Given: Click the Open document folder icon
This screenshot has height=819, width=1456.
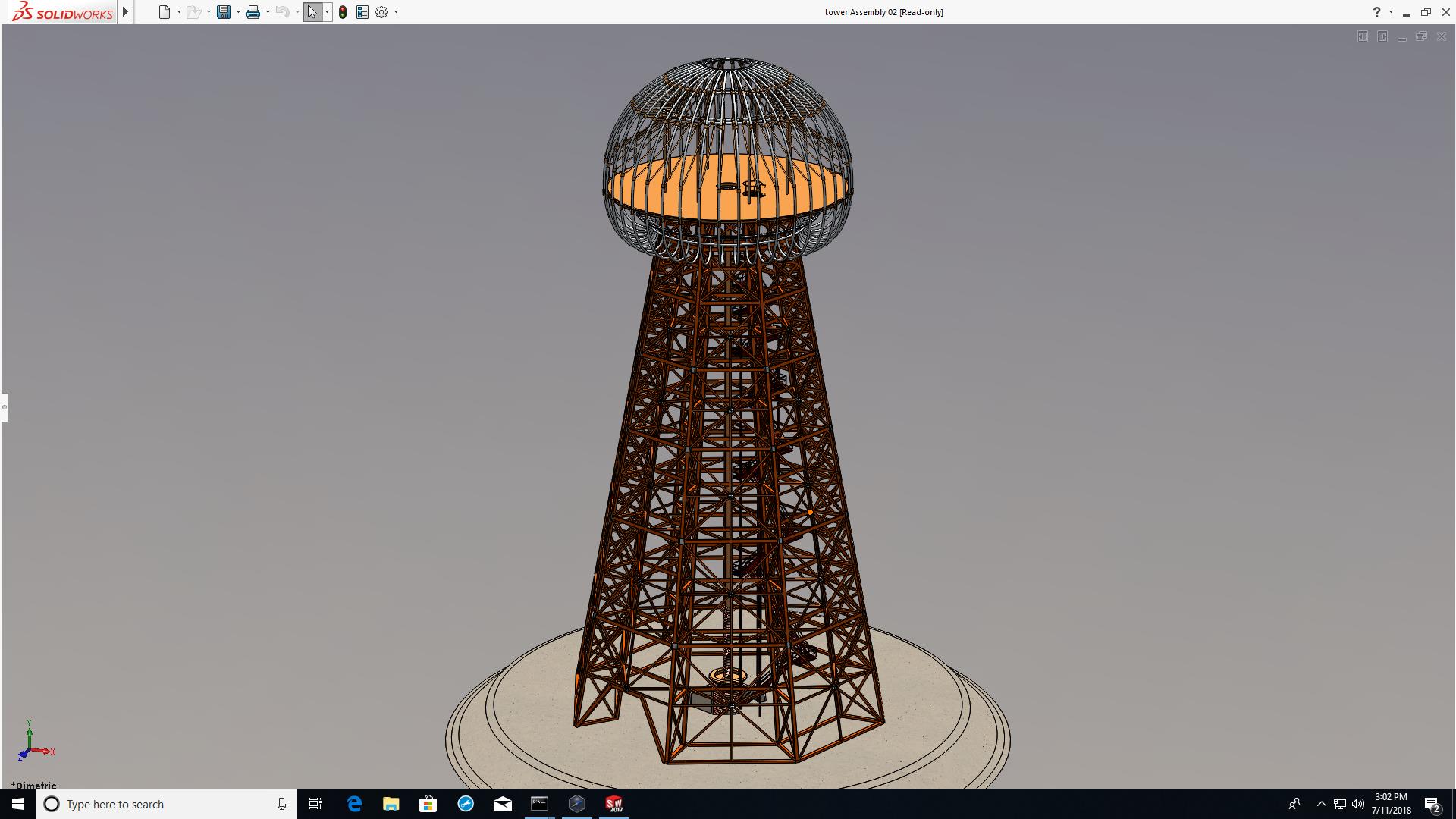Looking at the screenshot, I should [x=193, y=12].
